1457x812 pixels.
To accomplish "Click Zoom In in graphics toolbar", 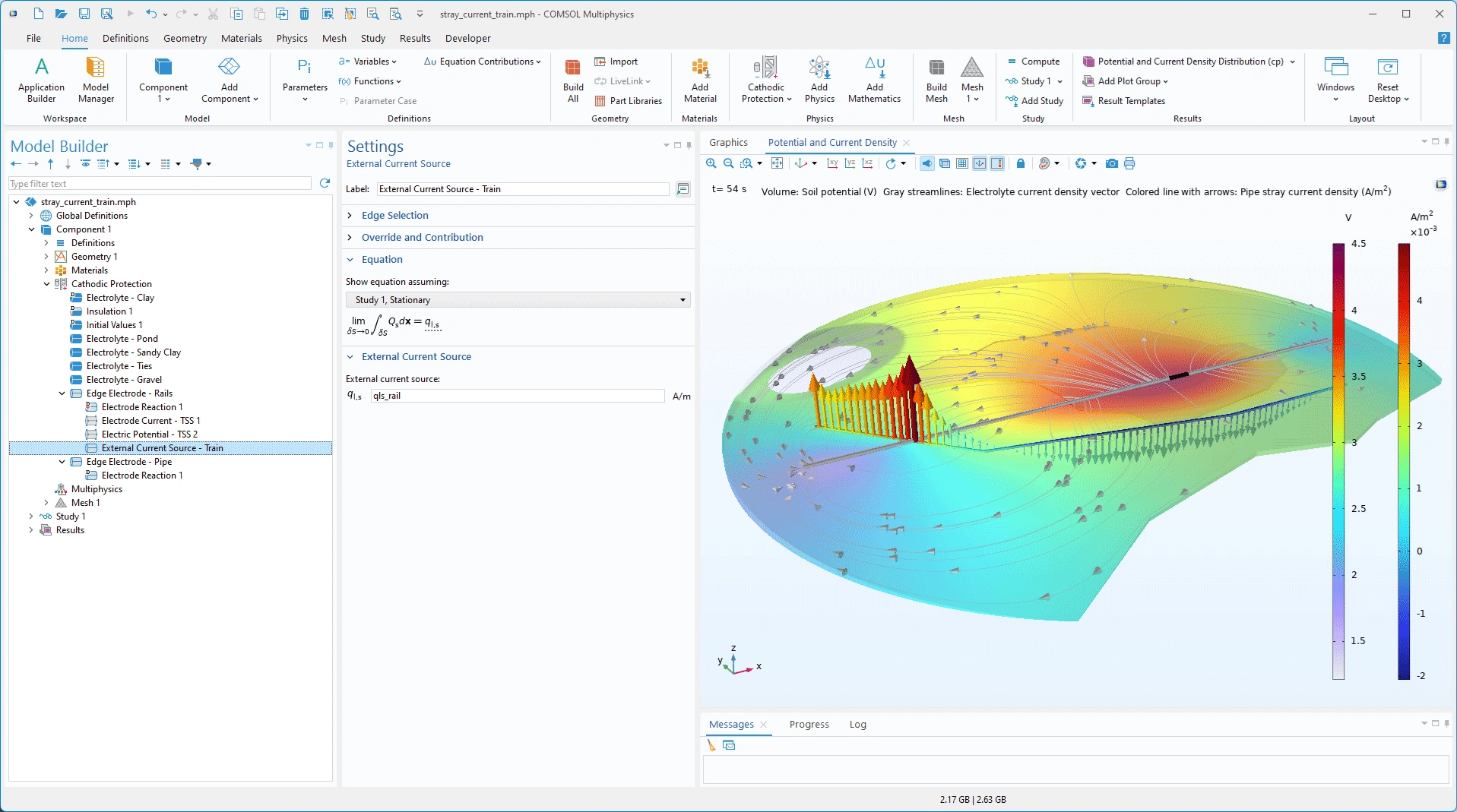I will tap(711, 163).
